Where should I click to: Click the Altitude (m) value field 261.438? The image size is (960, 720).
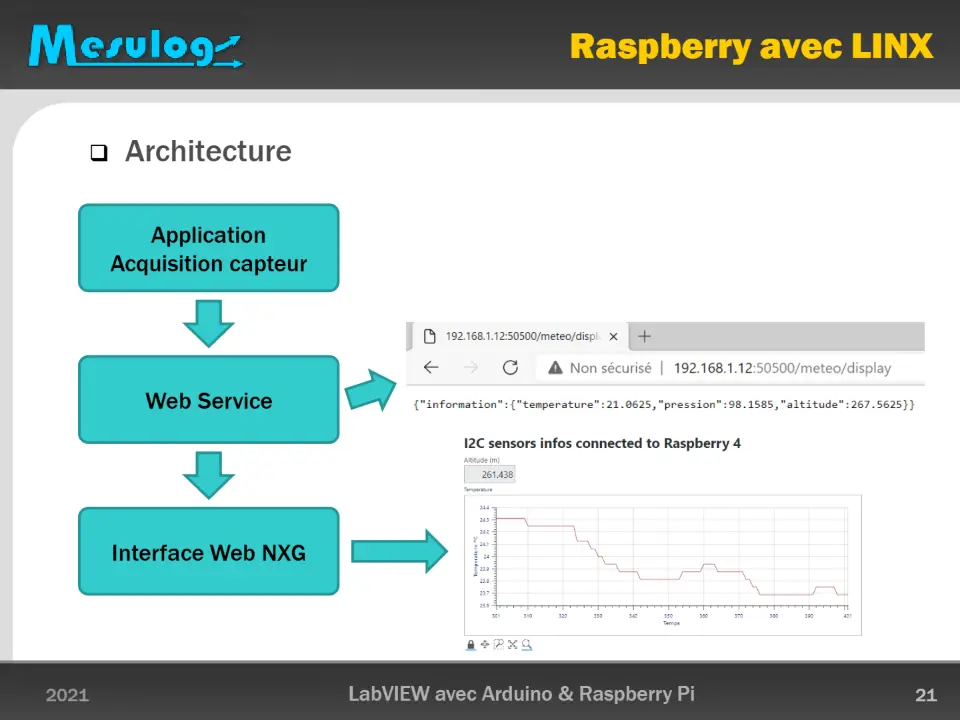(x=490, y=474)
